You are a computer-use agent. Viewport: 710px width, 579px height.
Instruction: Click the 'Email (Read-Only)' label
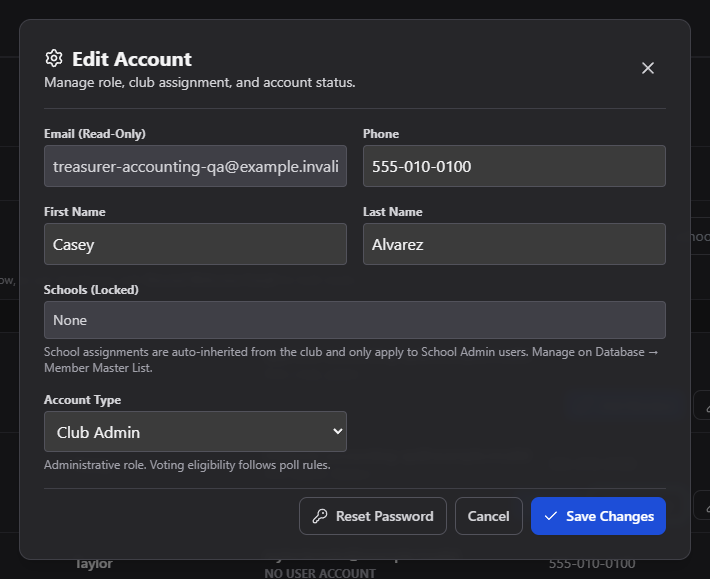tap(95, 134)
